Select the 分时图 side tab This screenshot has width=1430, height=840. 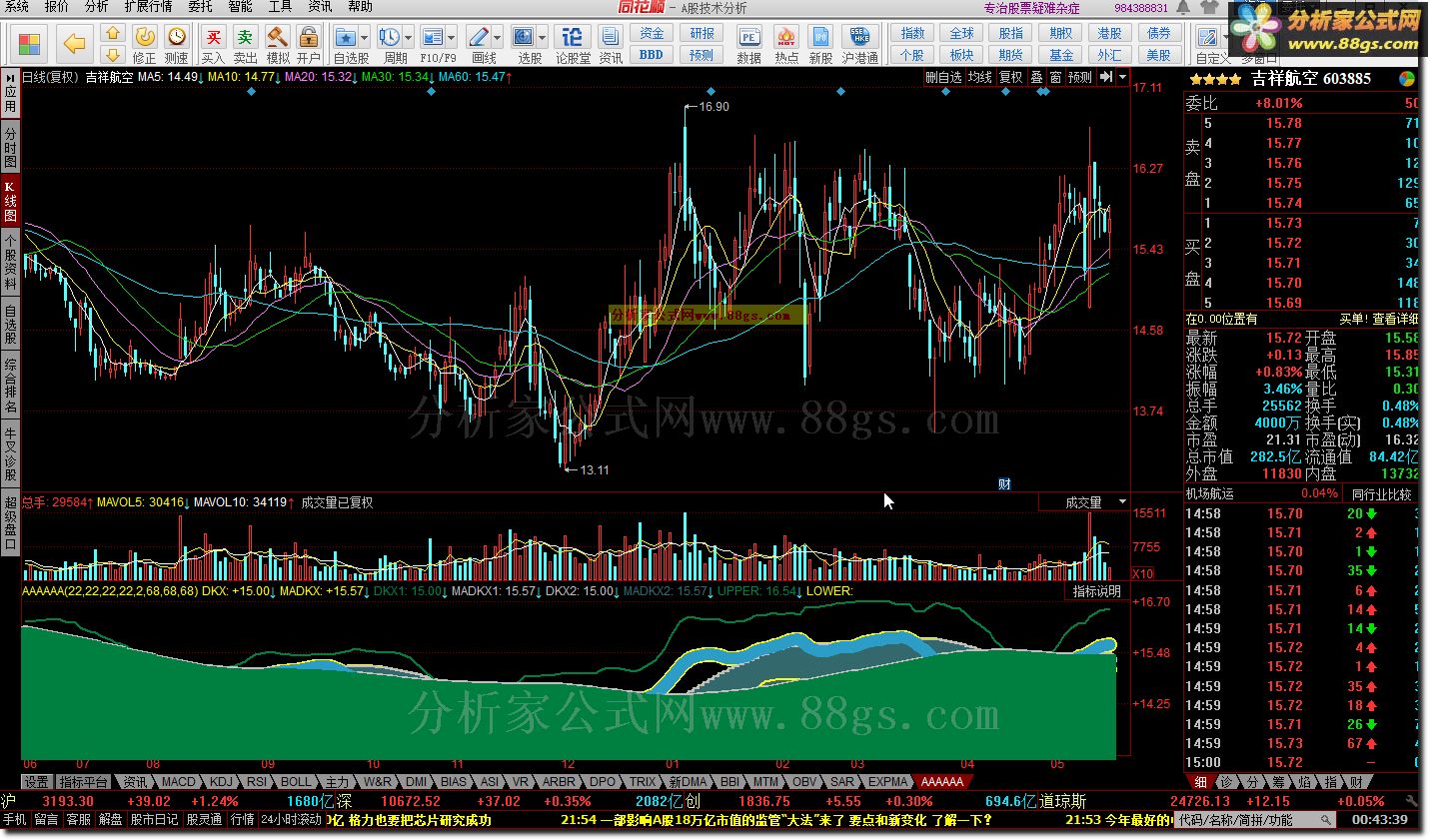click(x=10, y=147)
